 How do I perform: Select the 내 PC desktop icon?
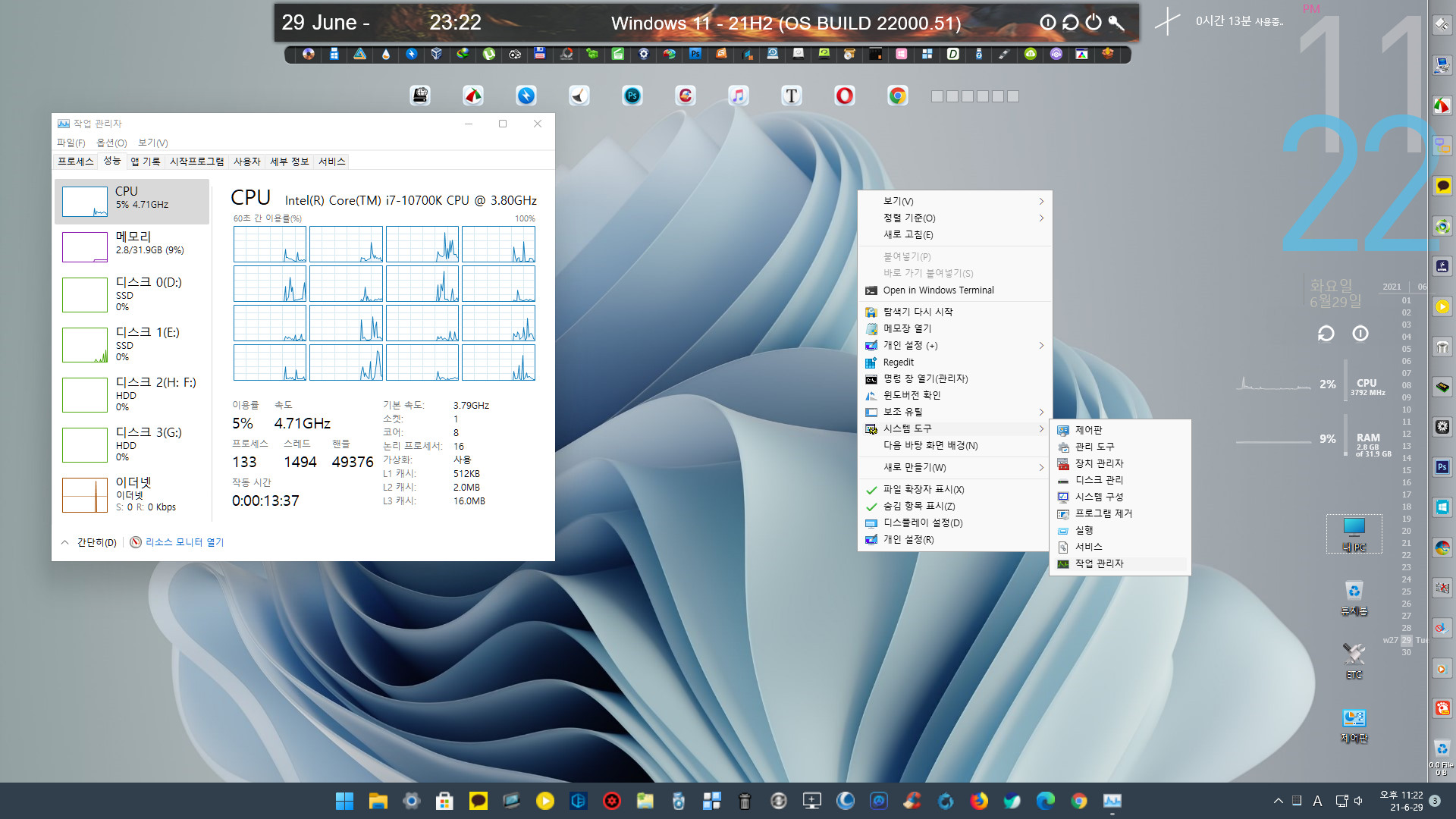tap(1354, 534)
